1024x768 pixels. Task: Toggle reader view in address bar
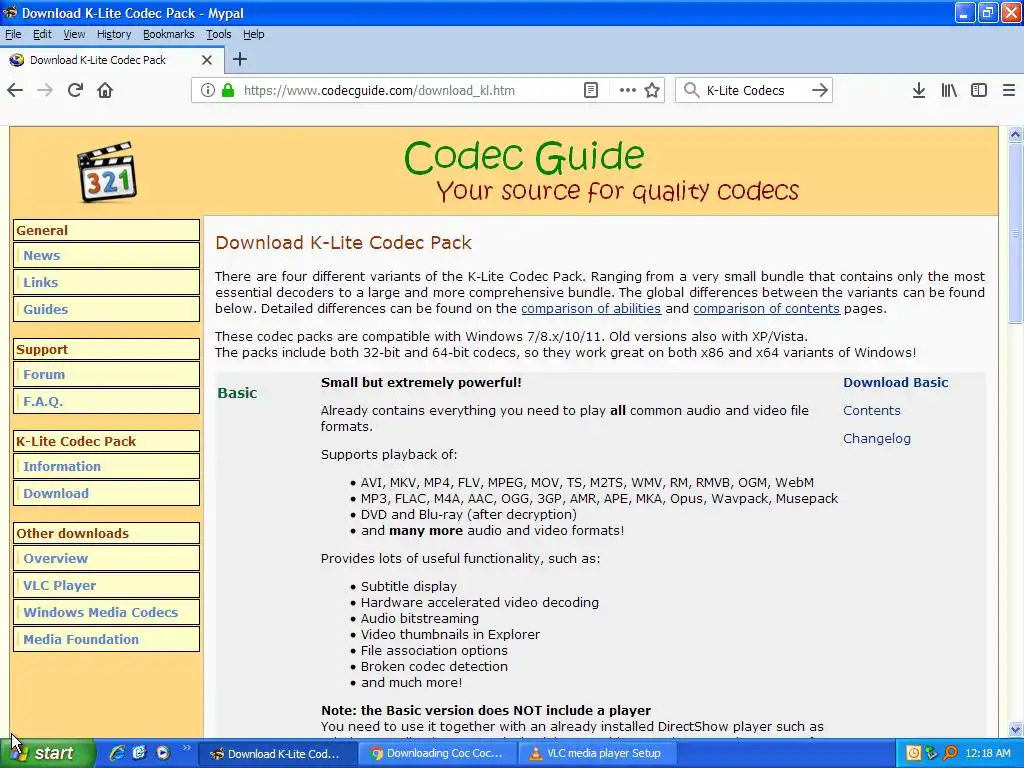tap(590, 90)
